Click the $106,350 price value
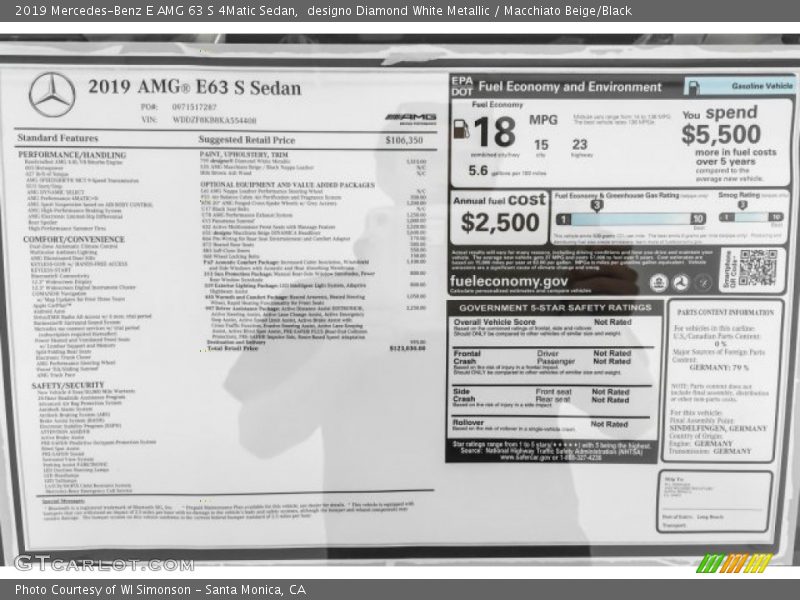The height and width of the screenshot is (600, 800). (404, 140)
